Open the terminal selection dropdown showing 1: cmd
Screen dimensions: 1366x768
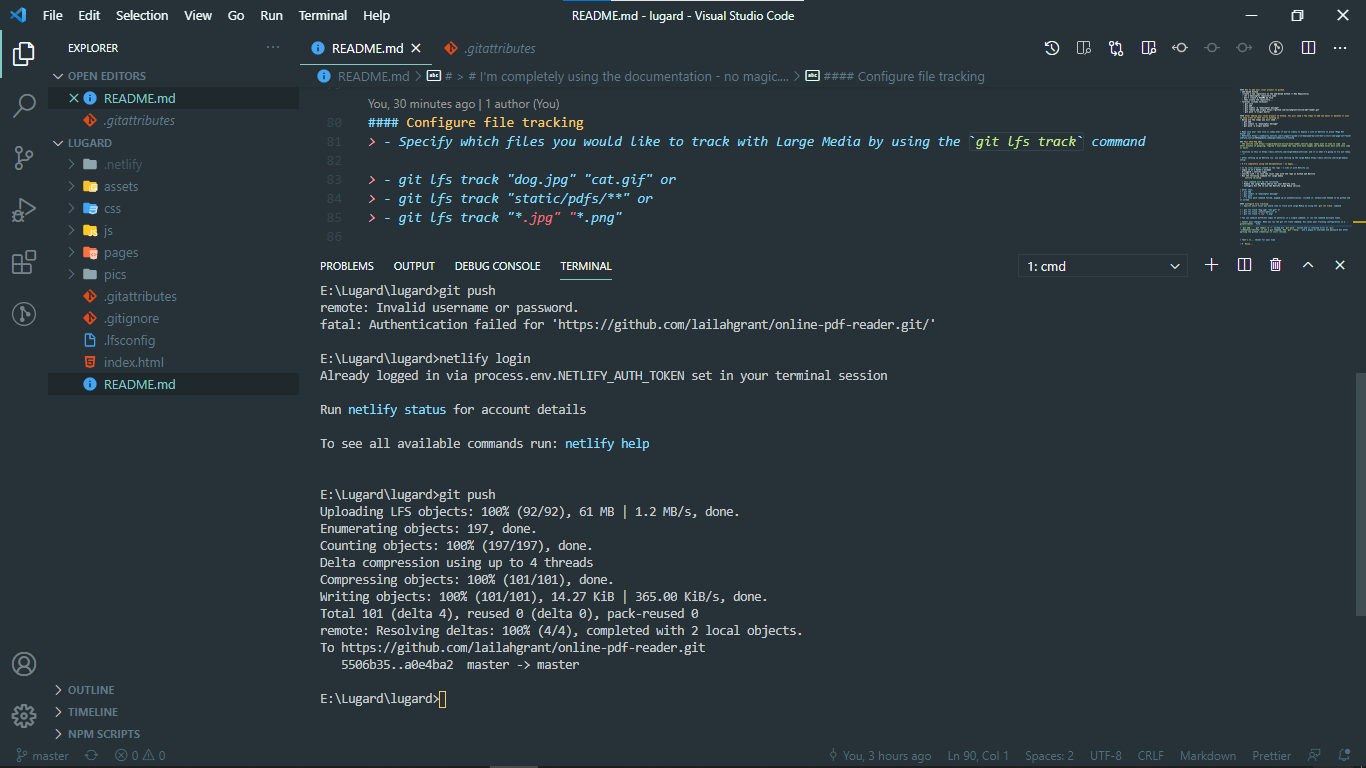1100,265
